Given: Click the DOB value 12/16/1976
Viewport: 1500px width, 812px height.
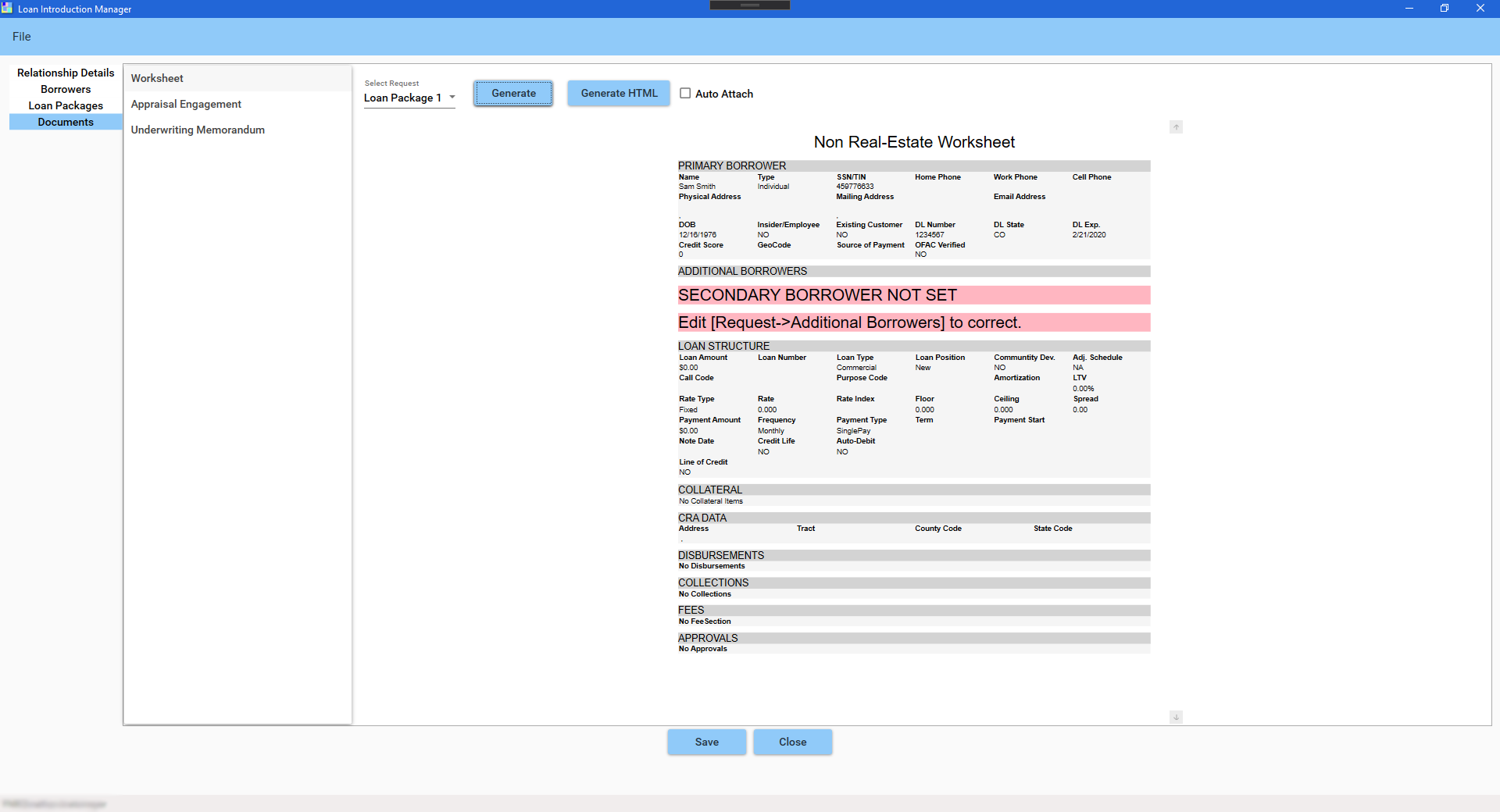Looking at the screenshot, I should coord(698,235).
